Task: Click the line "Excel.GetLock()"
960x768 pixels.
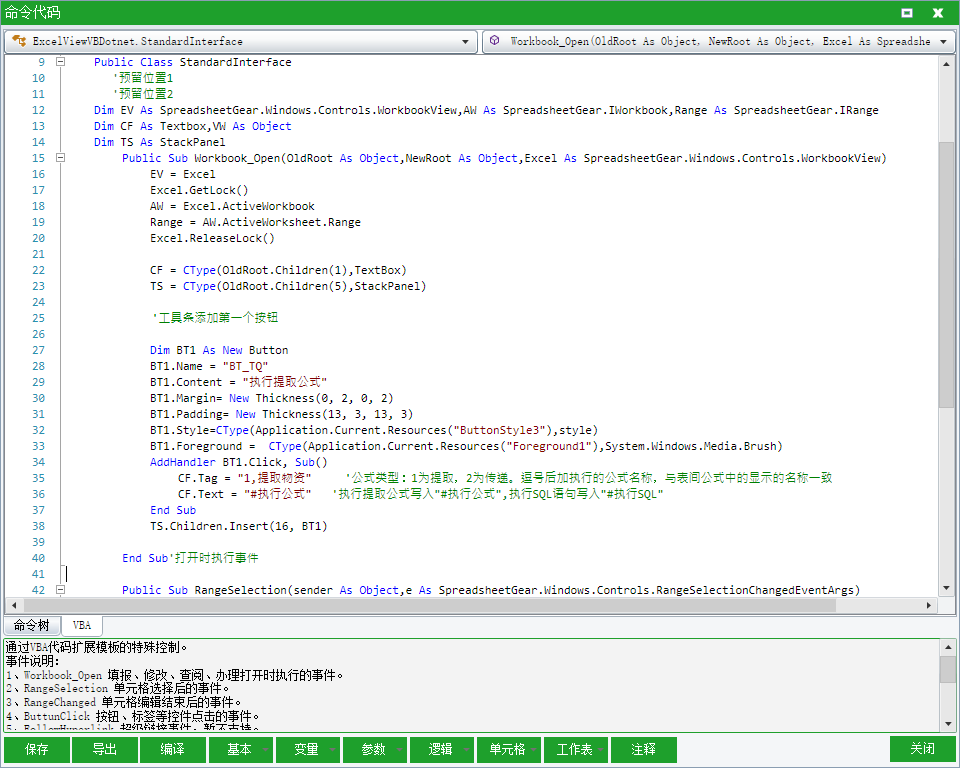Action: 199,190
